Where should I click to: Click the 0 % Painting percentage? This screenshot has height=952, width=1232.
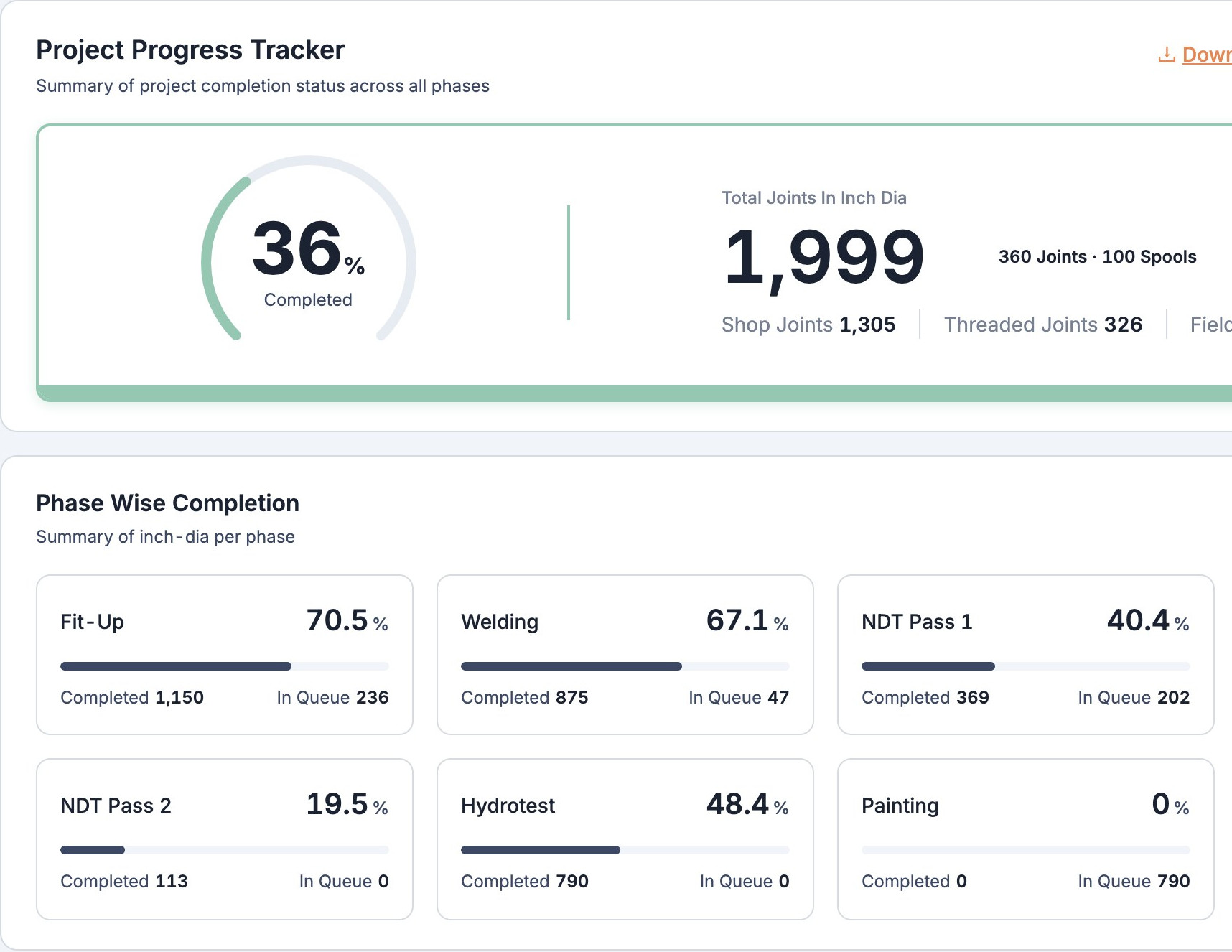(1170, 804)
